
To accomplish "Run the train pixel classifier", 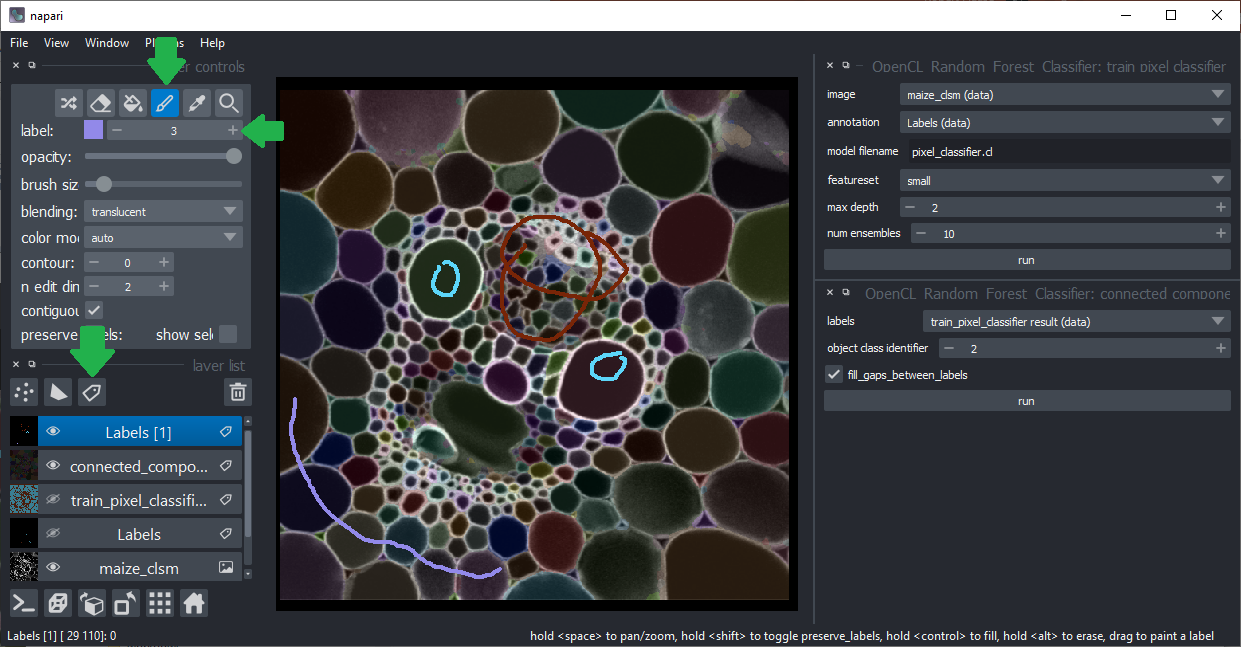I will point(1026,260).
